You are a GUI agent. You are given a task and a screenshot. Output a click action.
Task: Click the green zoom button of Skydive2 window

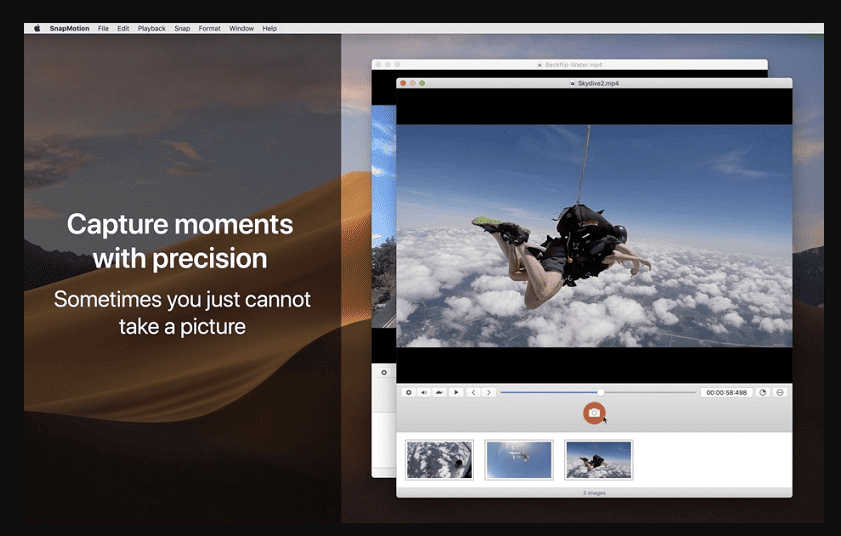pos(422,83)
